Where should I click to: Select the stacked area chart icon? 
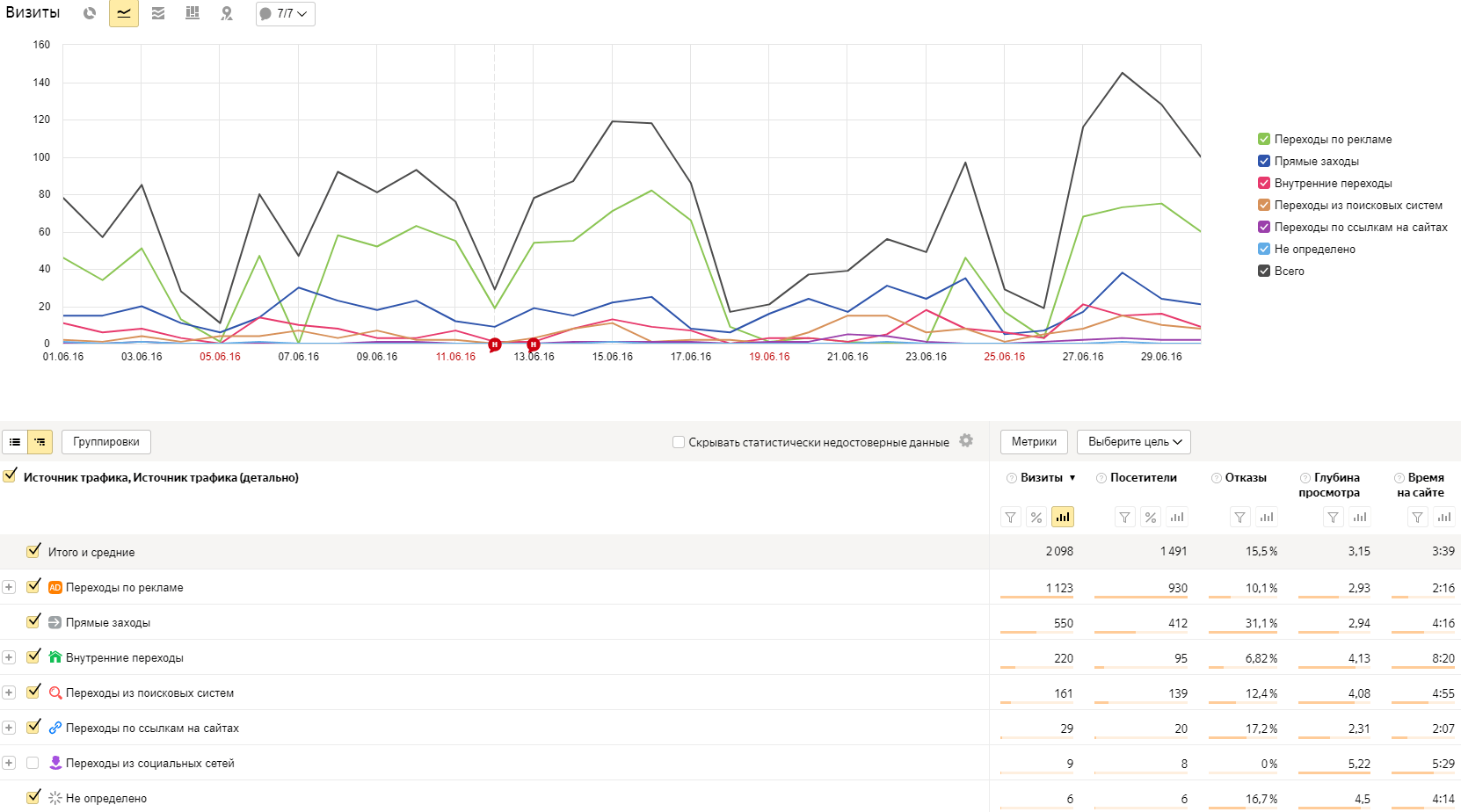(158, 14)
